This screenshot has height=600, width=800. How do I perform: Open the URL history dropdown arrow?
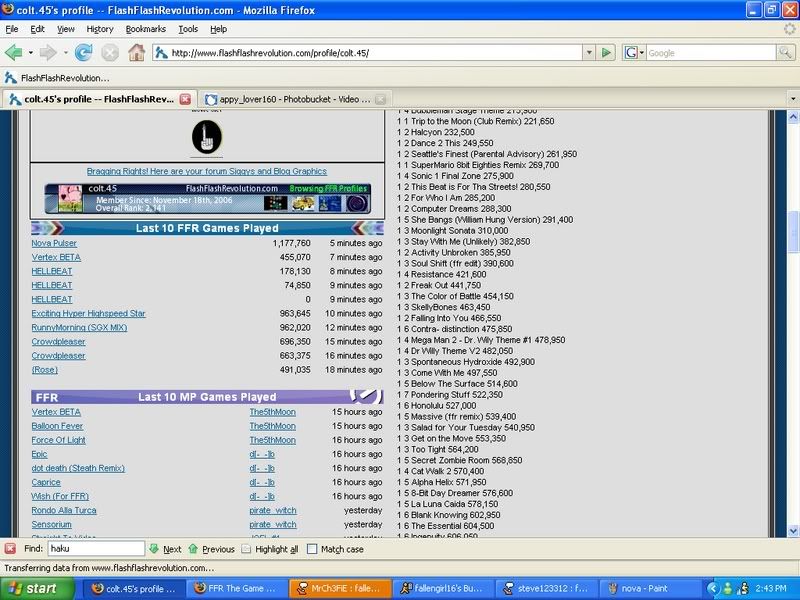point(589,53)
